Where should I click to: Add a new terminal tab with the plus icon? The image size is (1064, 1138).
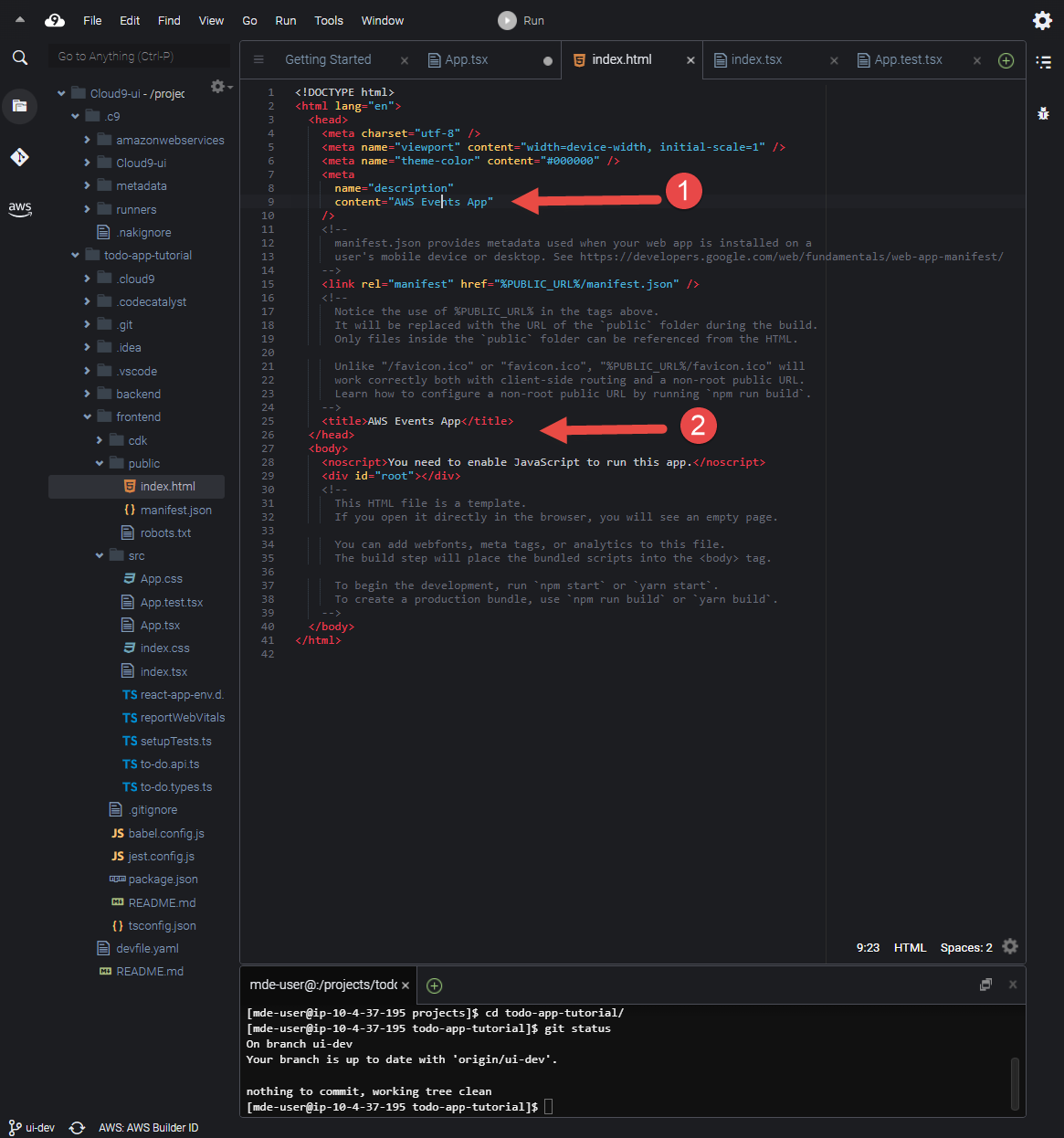click(x=435, y=985)
